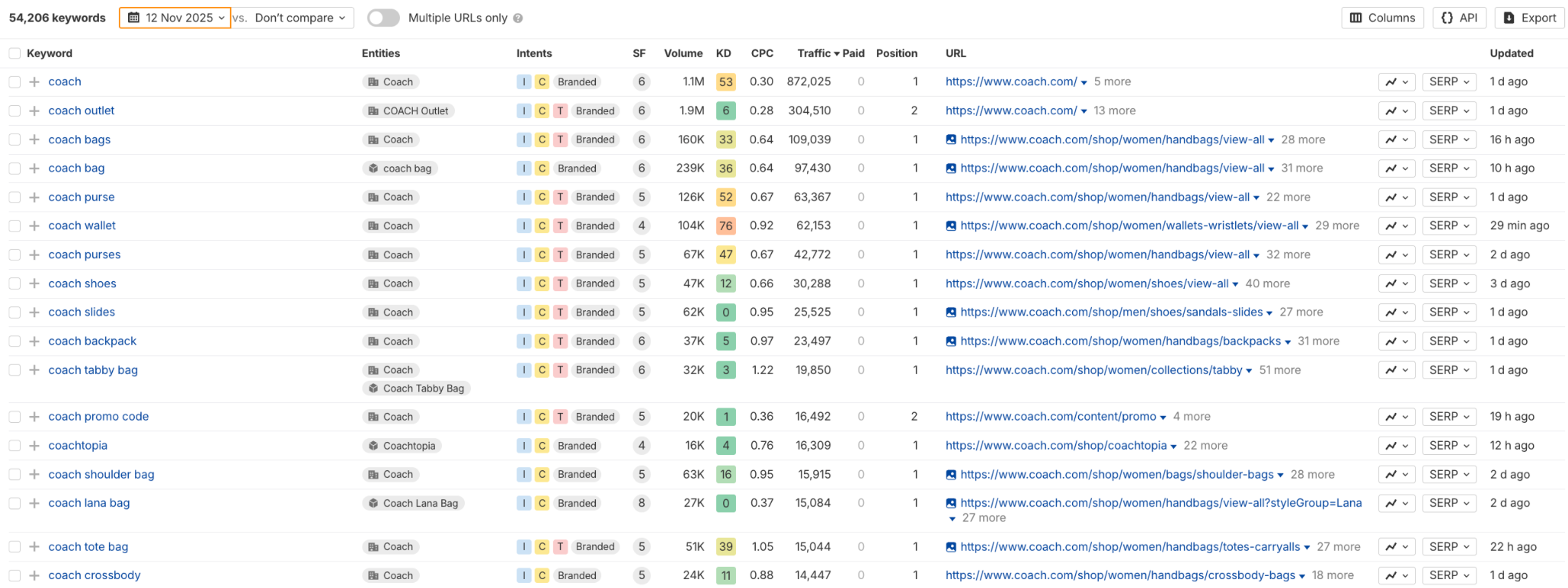The image size is (1568, 588).
Task: Click plus icon for coach tote bag
Action: pyautogui.click(x=35, y=547)
